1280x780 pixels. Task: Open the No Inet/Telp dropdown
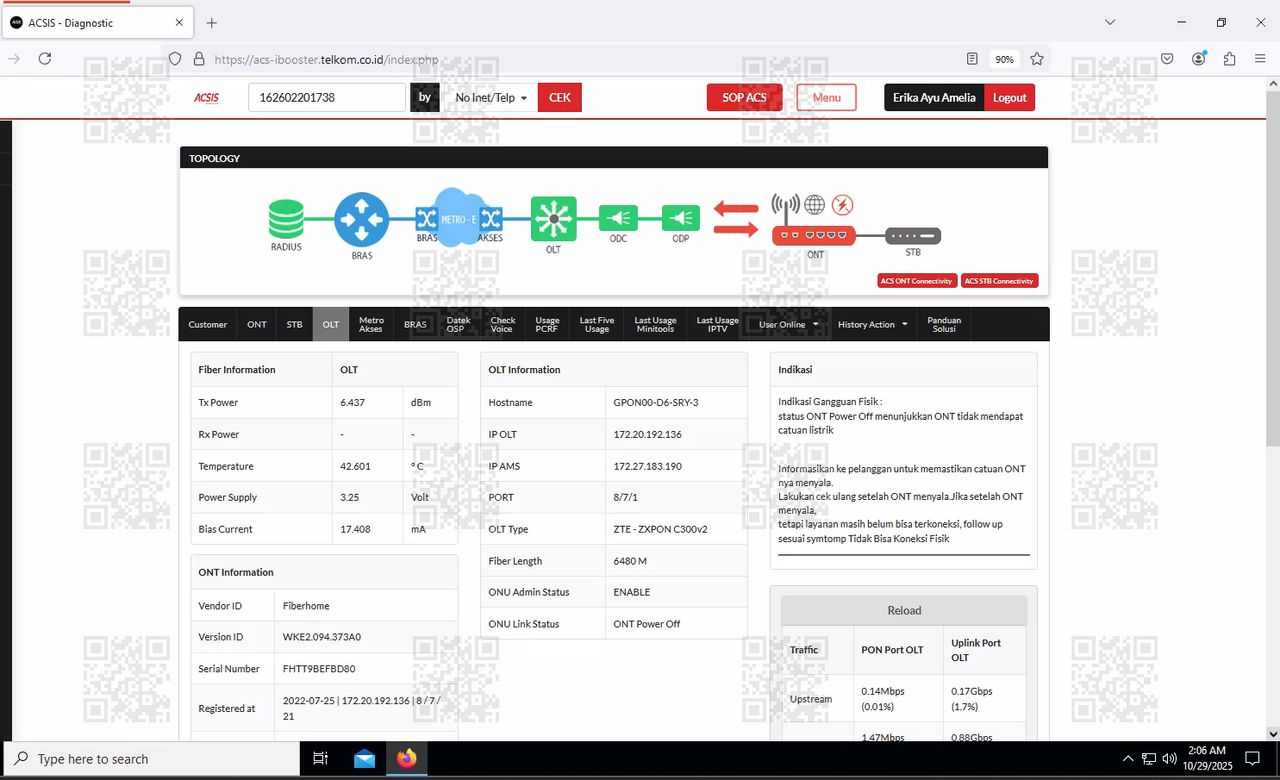pyautogui.click(x=491, y=97)
